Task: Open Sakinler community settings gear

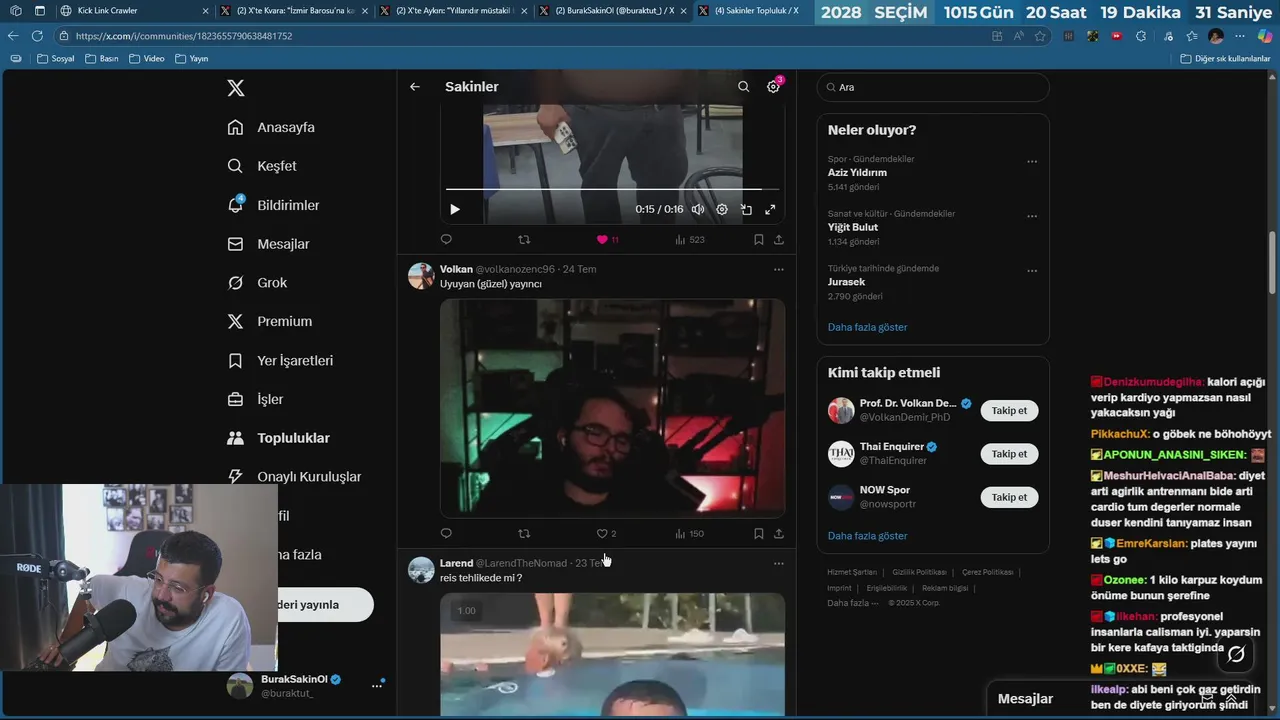Action: click(x=773, y=87)
